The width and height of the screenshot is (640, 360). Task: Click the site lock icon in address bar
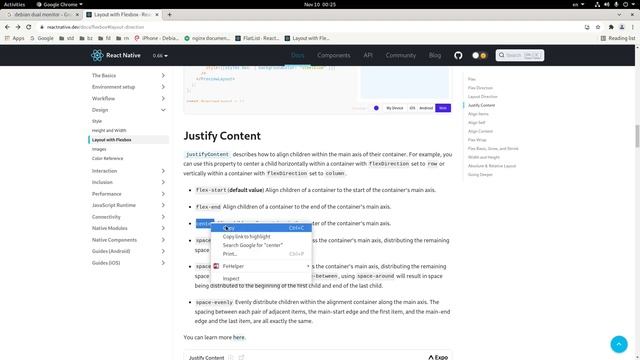point(42,27)
